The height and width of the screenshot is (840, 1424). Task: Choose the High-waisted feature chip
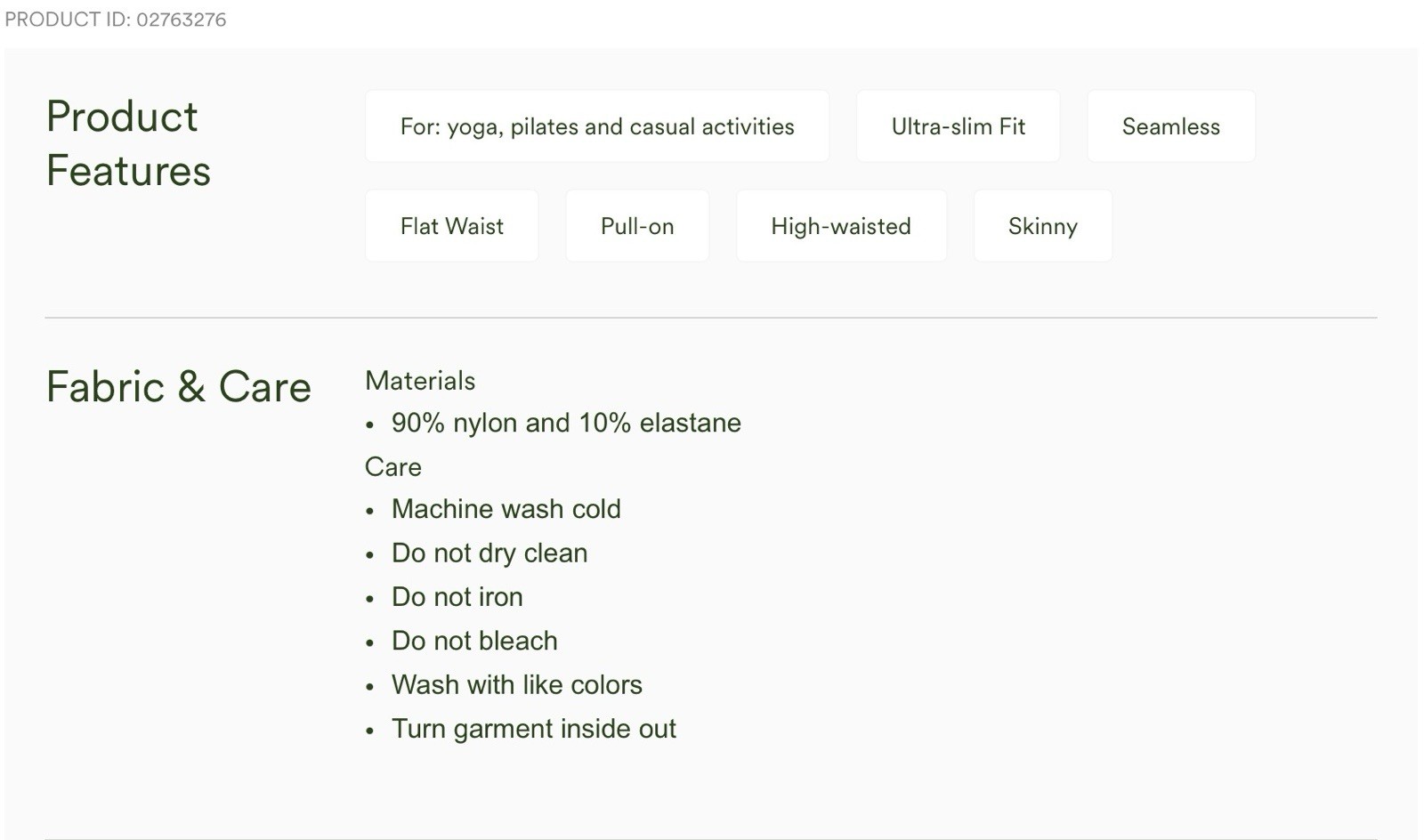click(840, 226)
